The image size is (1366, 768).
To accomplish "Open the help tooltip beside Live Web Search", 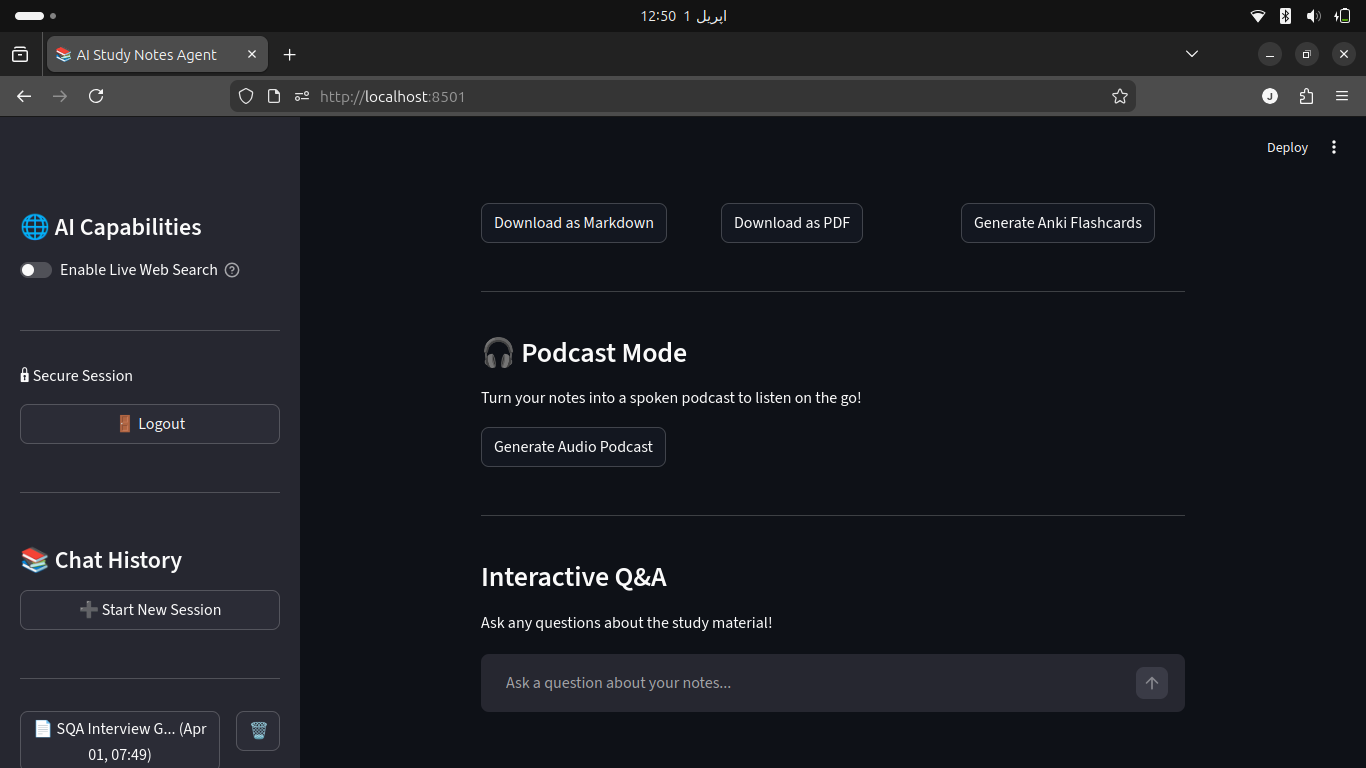I will click(232, 270).
